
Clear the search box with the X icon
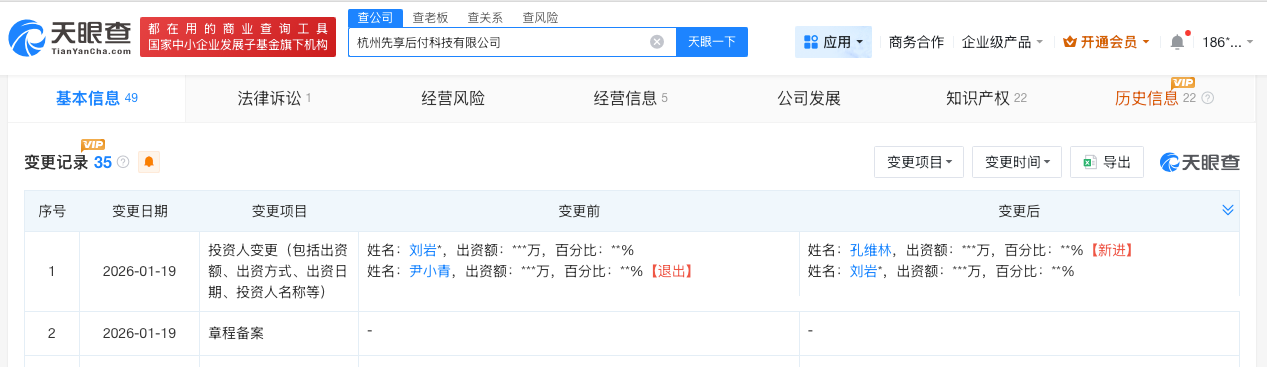pyautogui.click(x=657, y=42)
